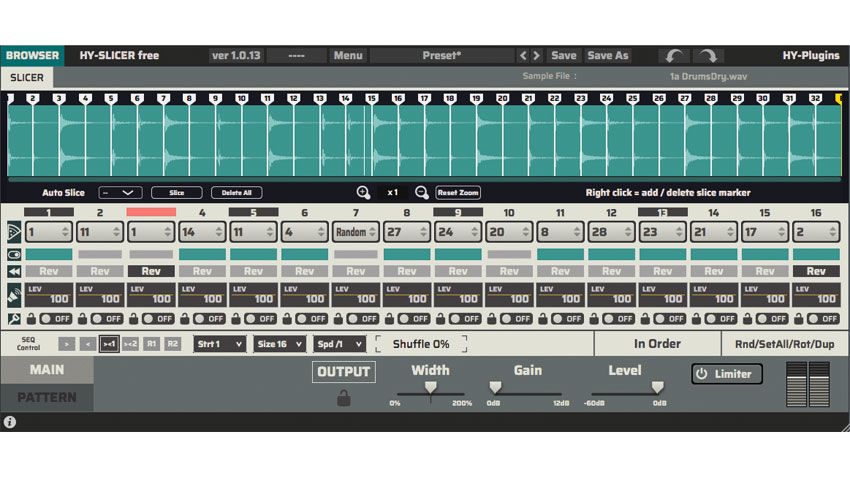Click Delete All slices button
This screenshot has height=478, width=850.
[x=236, y=192]
